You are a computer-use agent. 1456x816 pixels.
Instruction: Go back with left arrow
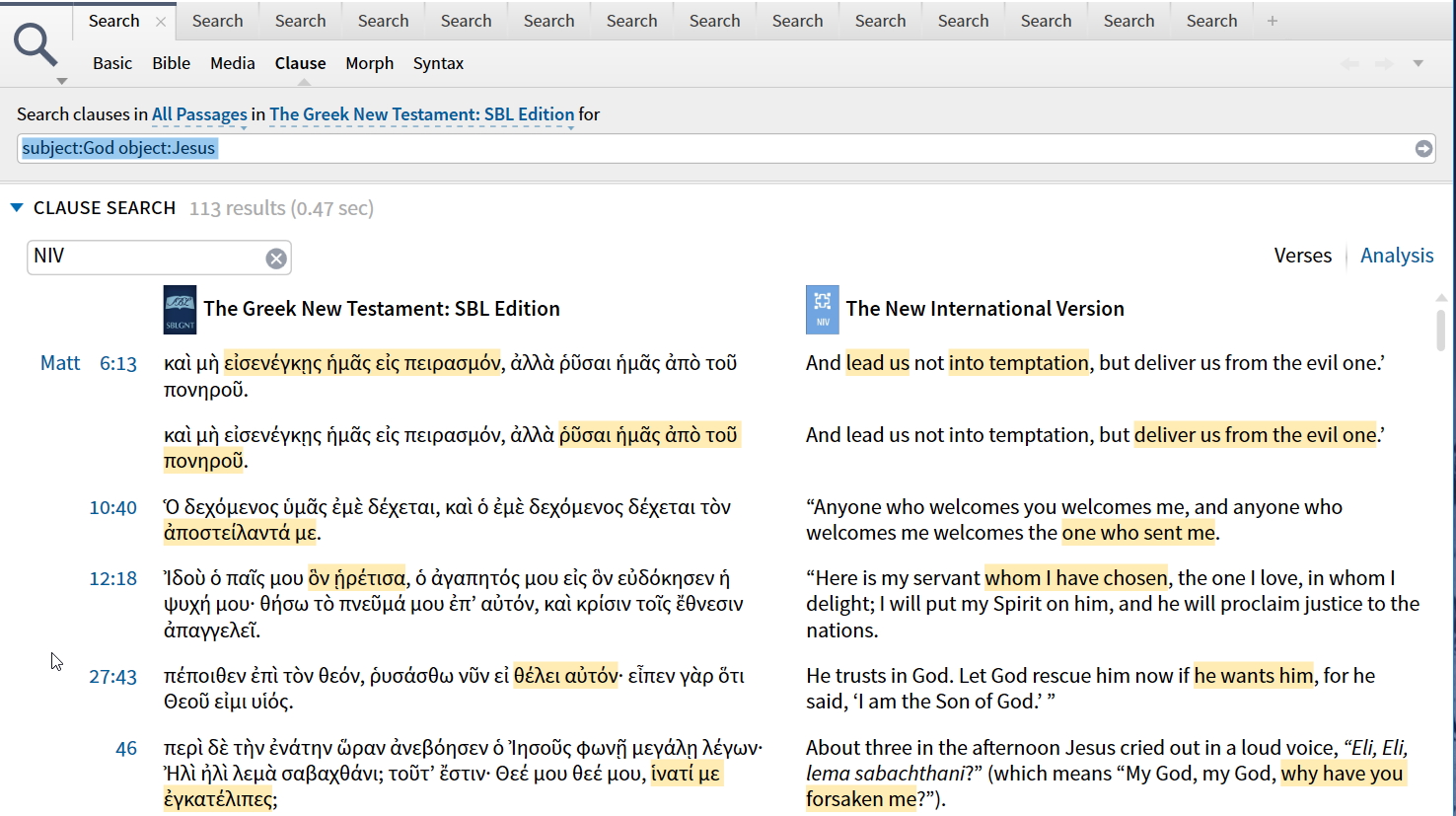(x=1349, y=64)
